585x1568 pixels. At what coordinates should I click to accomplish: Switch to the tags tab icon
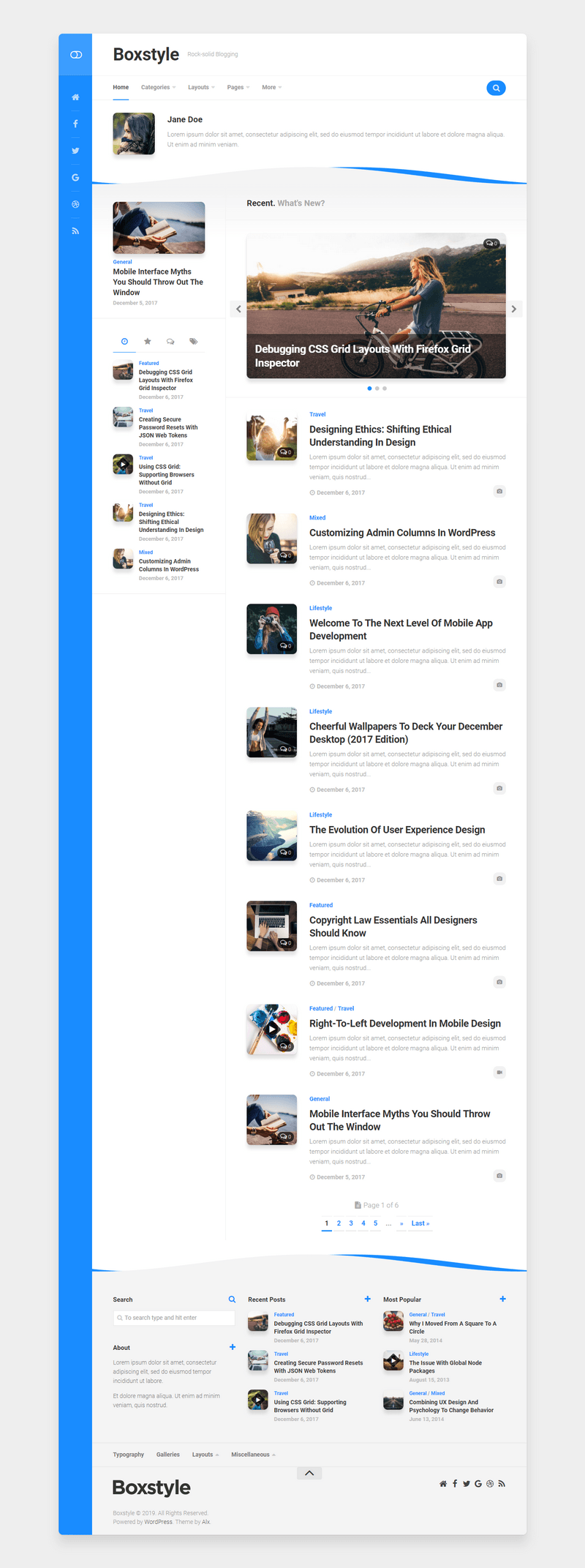pos(193,342)
